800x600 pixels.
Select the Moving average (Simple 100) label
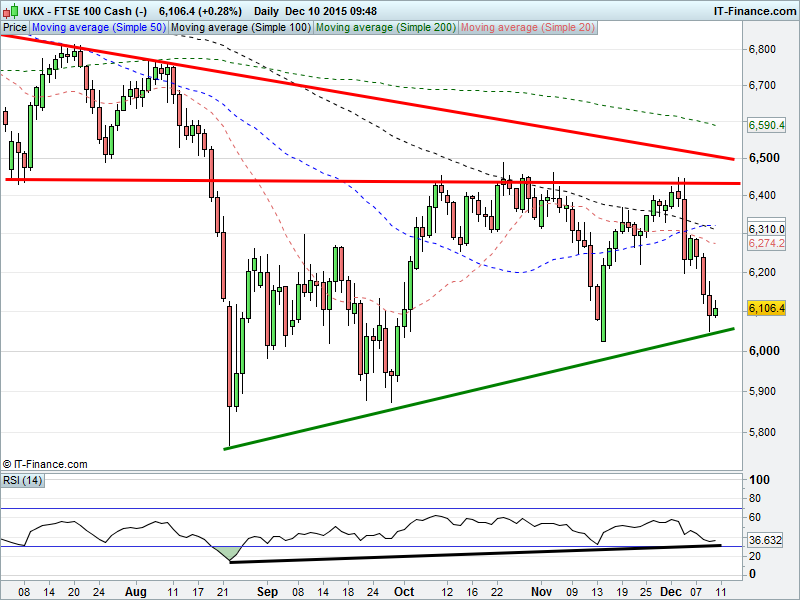click(x=240, y=28)
